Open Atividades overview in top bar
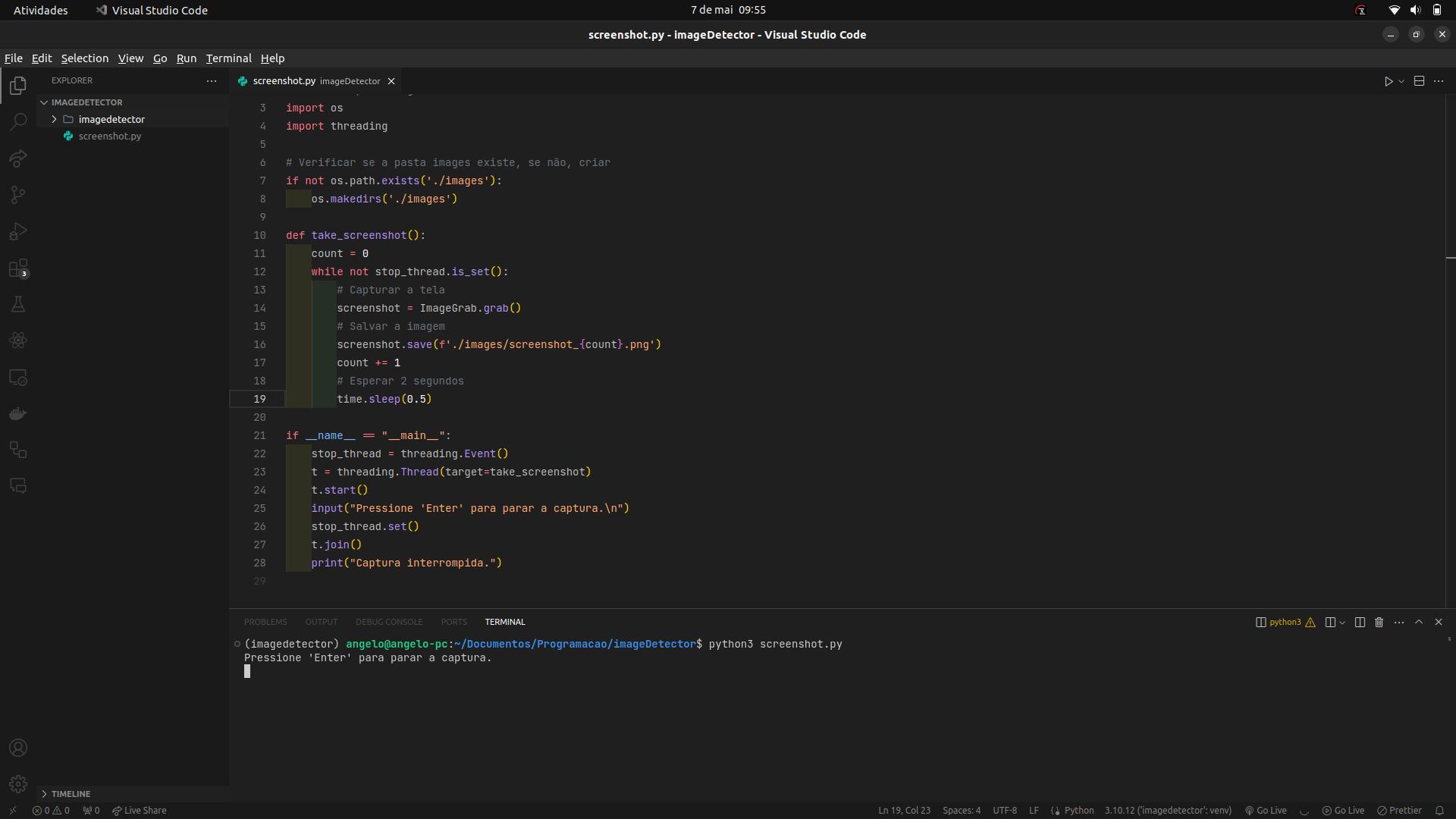The width and height of the screenshot is (1456, 819). click(x=41, y=10)
